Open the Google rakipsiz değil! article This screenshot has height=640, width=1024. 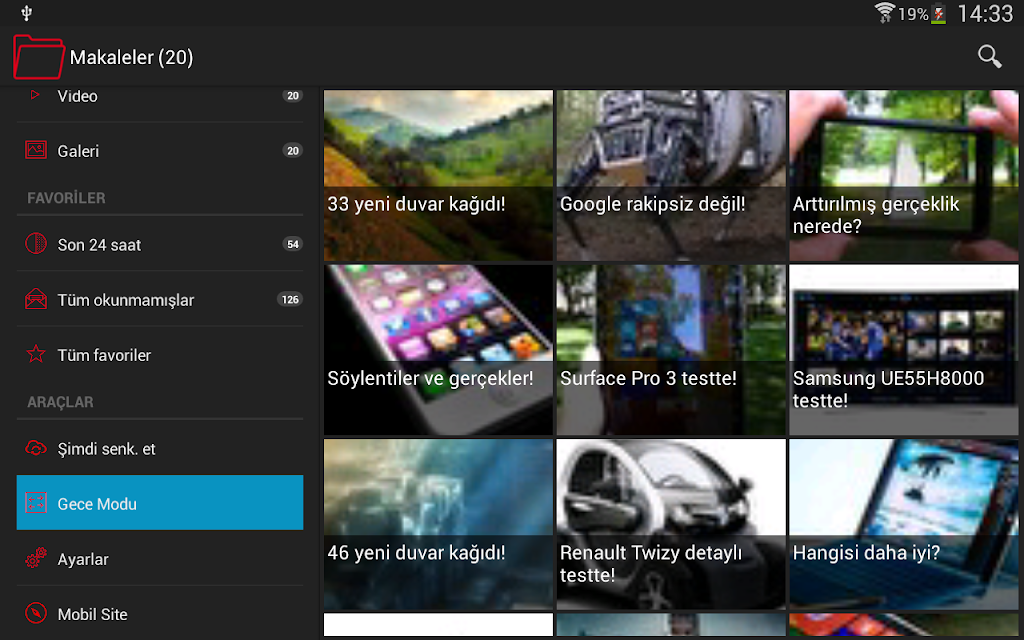671,176
